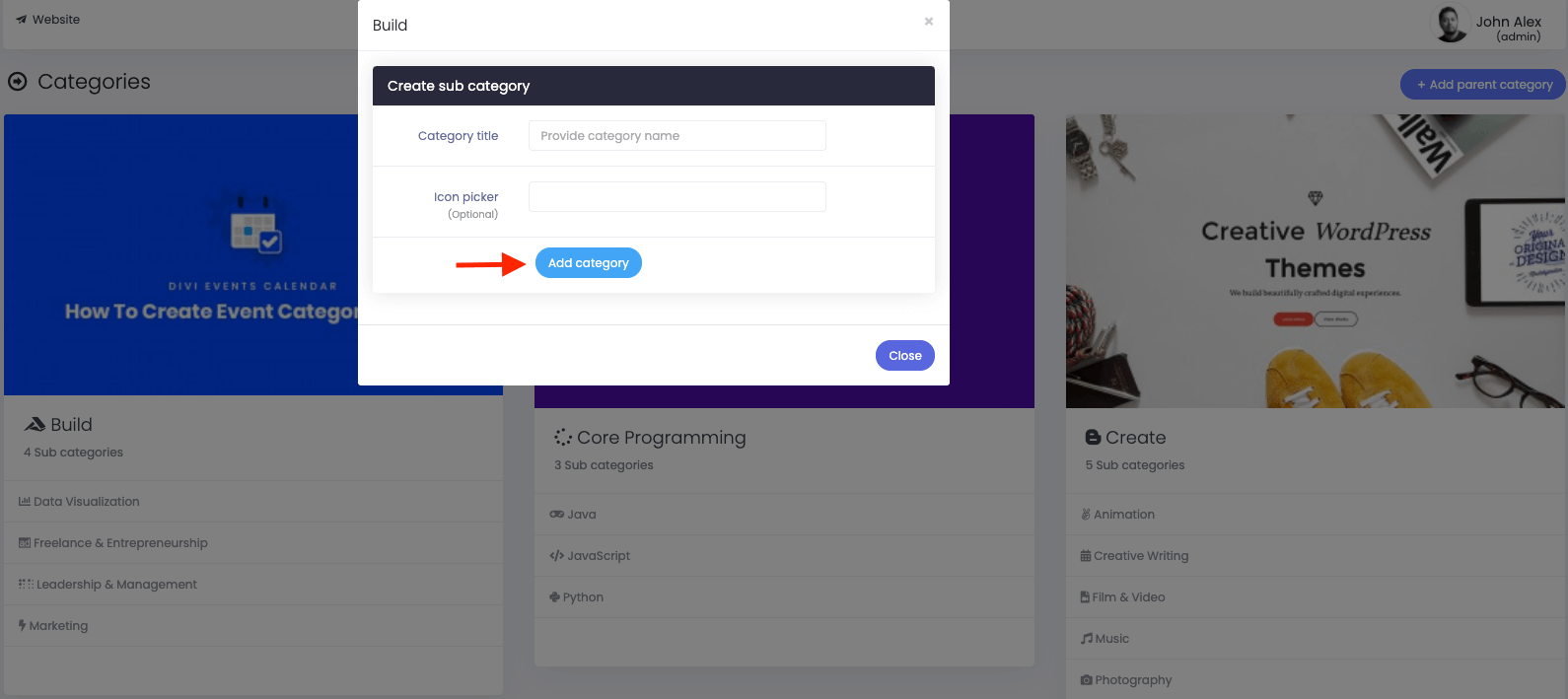The height and width of the screenshot is (699, 1568).
Task: Click the Website paper-plane icon
Action: [22, 20]
